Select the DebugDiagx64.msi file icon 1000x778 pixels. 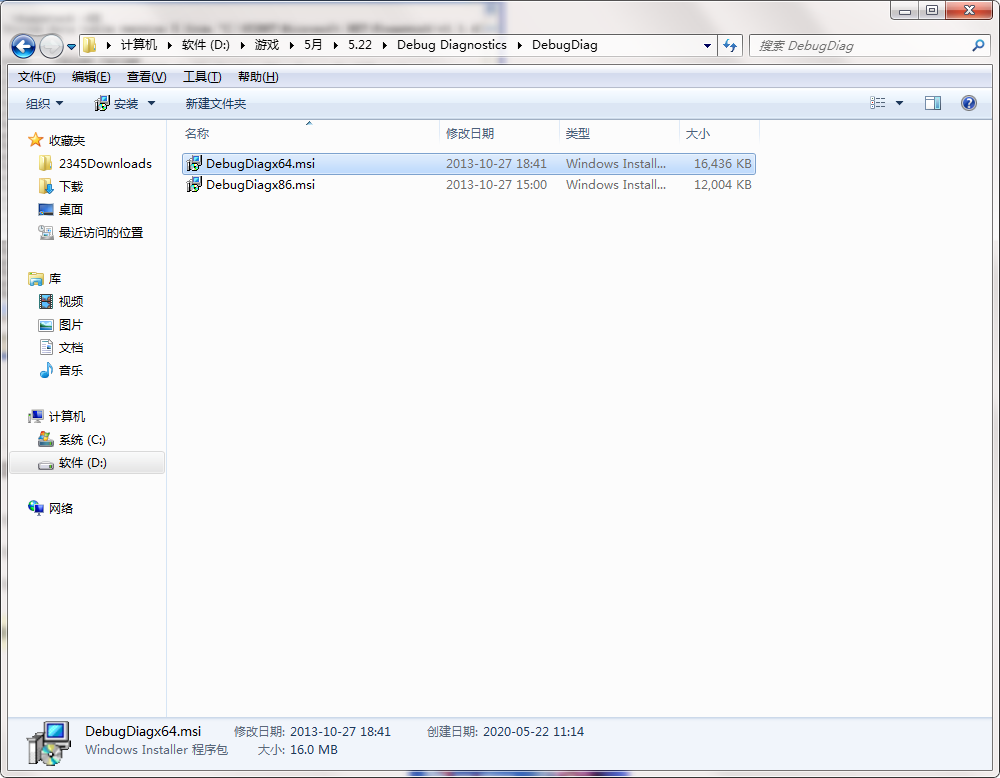[x=193, y=164]
